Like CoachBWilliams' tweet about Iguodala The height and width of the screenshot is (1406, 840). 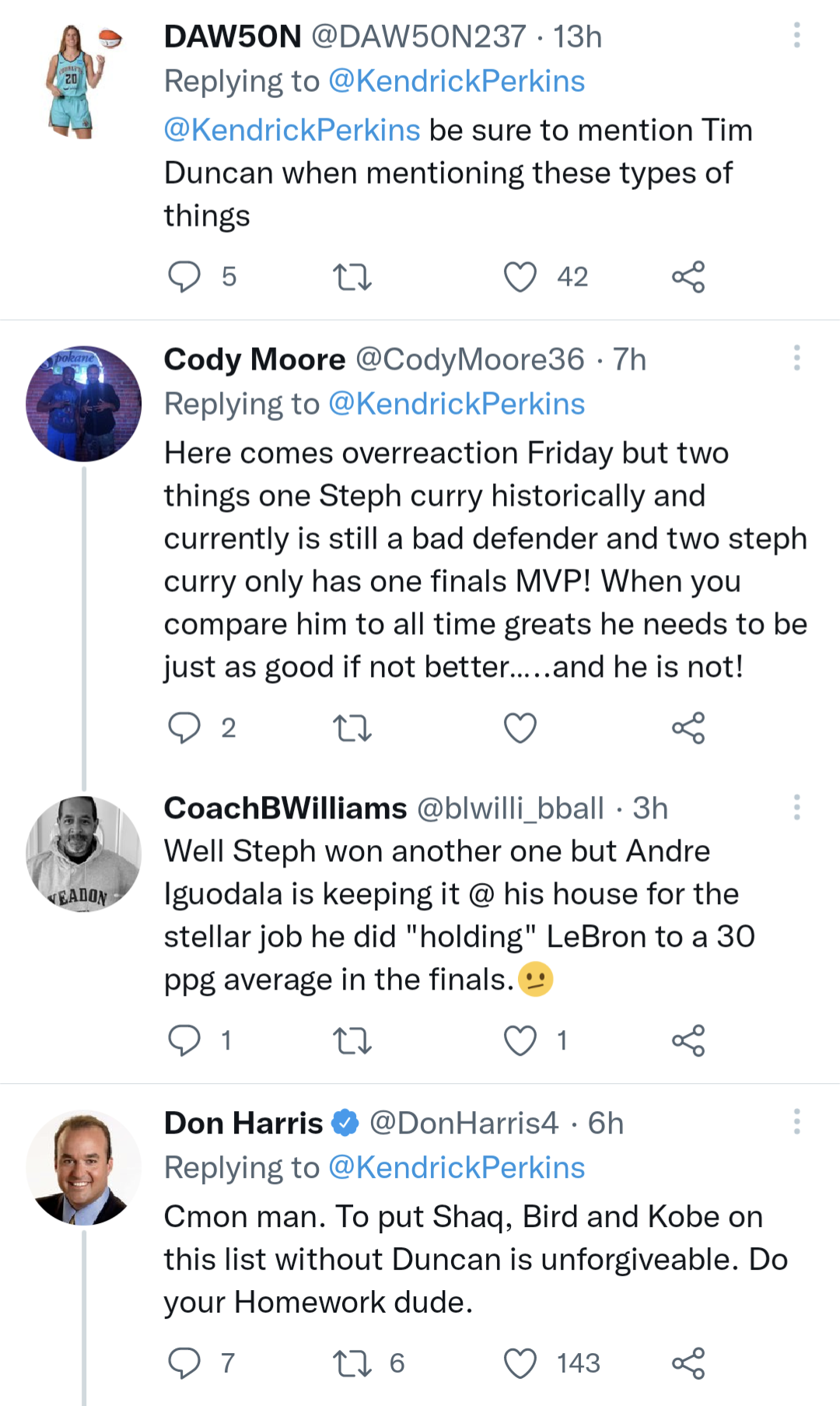[520, 1040]
